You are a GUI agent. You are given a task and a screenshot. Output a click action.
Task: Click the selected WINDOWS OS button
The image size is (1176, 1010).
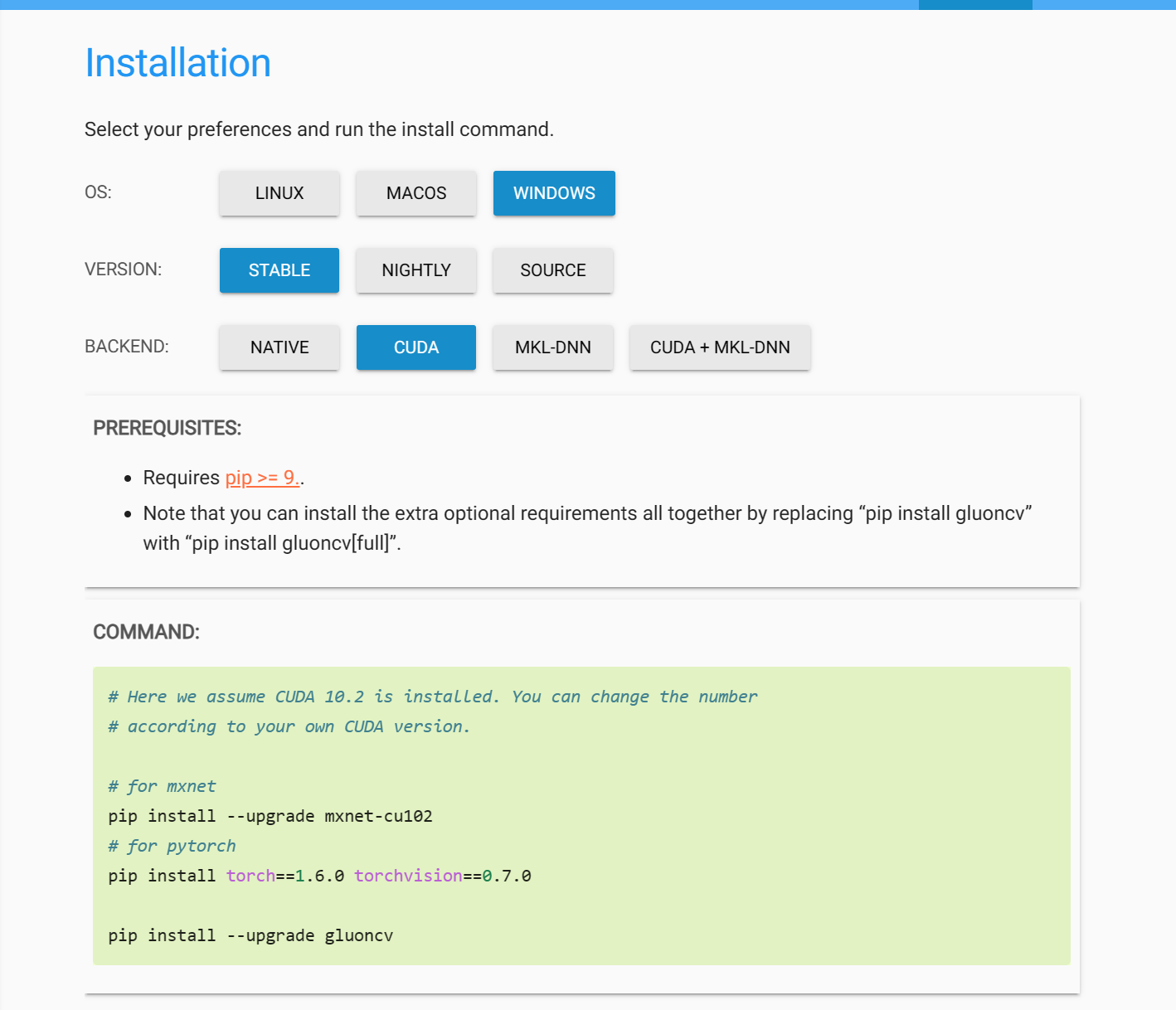(554, 193)
